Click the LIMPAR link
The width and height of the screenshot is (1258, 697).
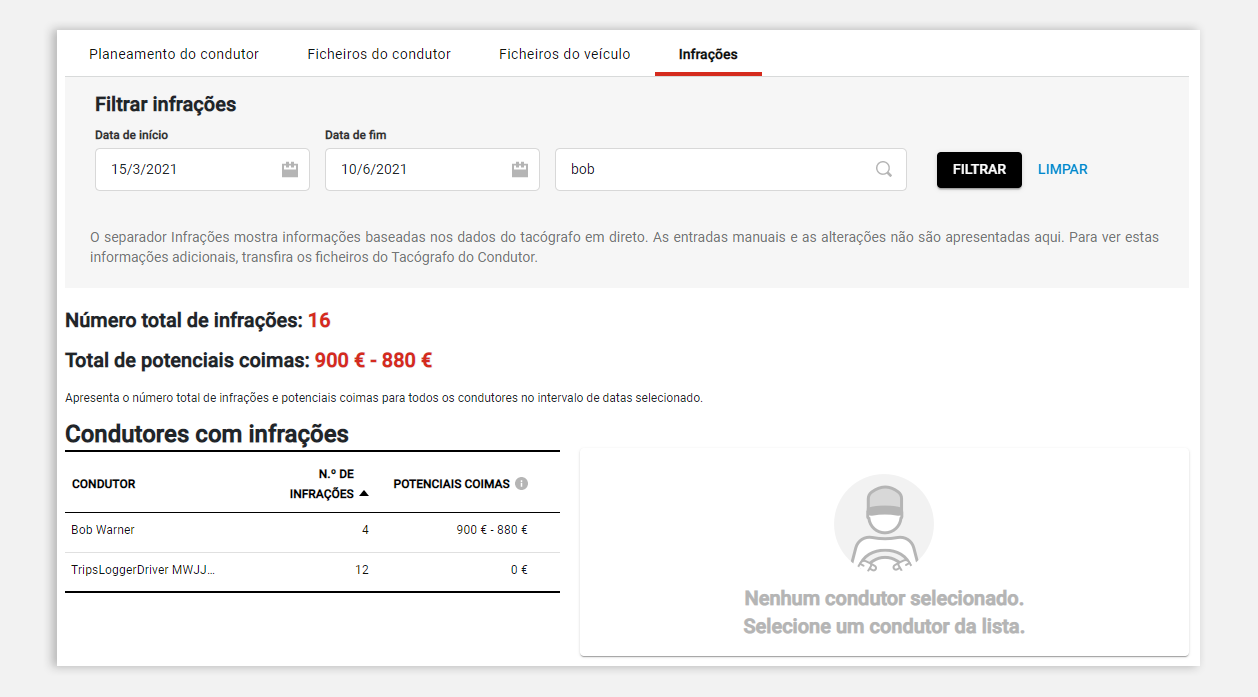tap(1063, 169)
